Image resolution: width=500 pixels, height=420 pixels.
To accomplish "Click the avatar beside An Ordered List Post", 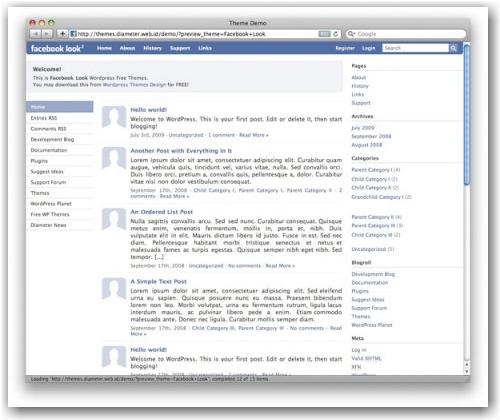I will (114, 219).
